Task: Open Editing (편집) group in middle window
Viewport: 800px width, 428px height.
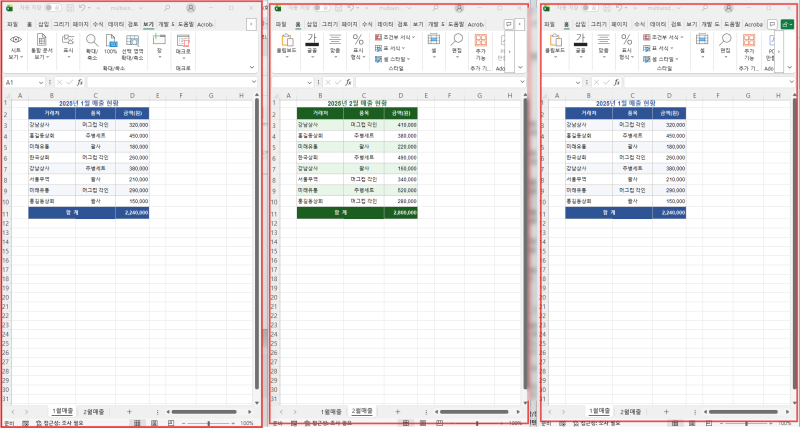Action: (457, 47)
